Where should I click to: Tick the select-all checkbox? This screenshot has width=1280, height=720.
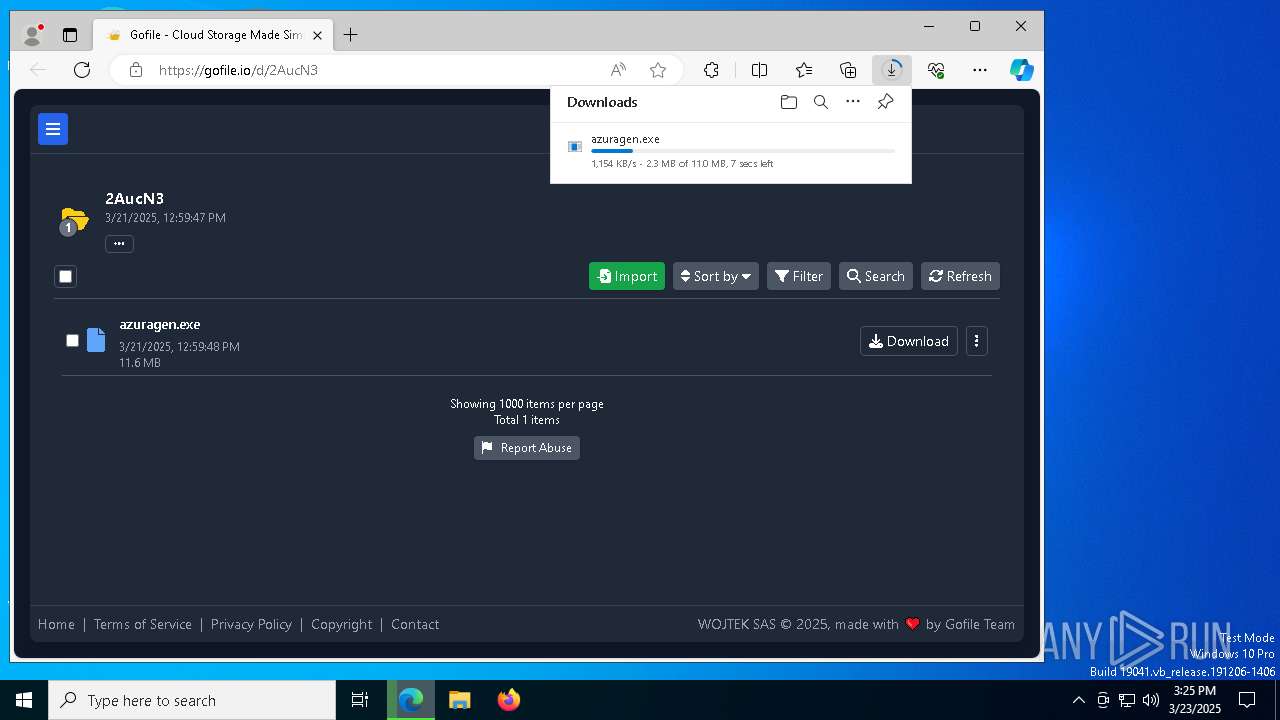[x=66, y=276]
